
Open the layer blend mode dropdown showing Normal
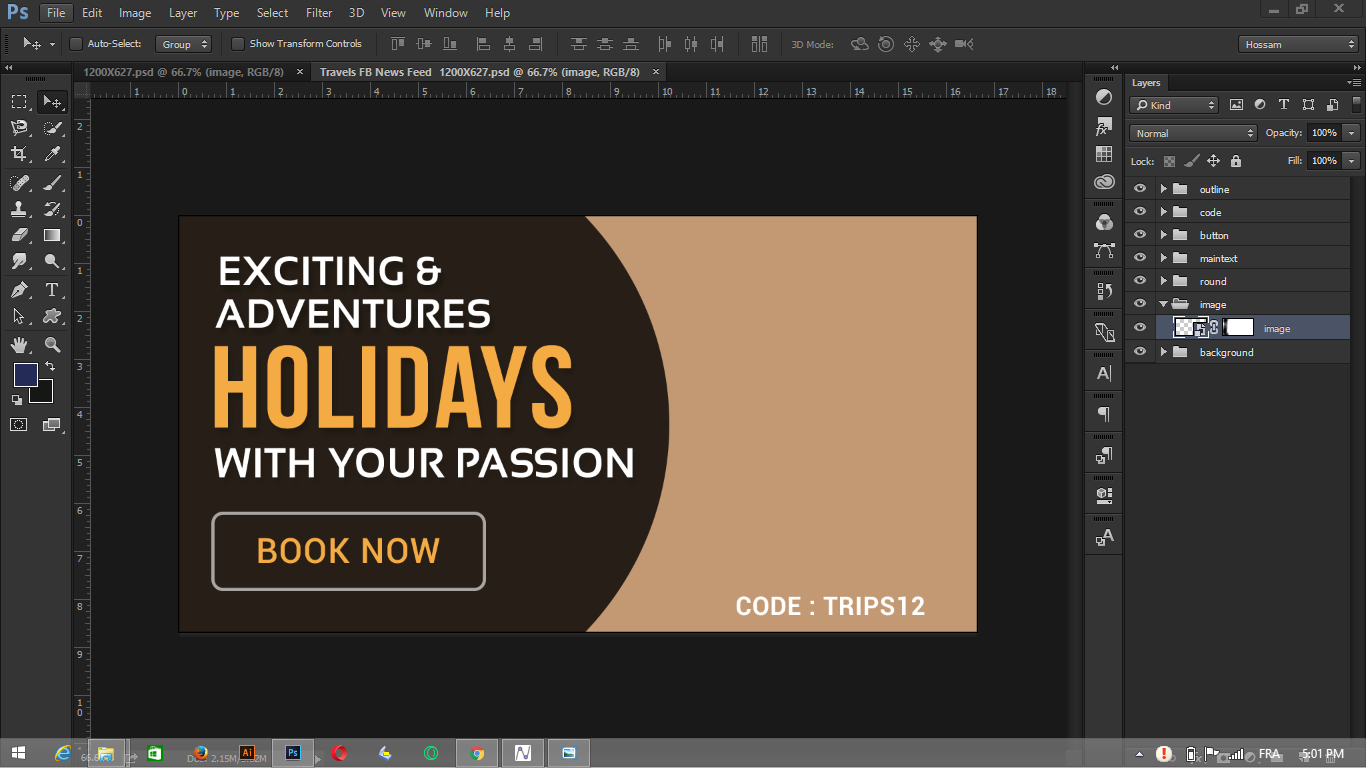(1193, 132)
